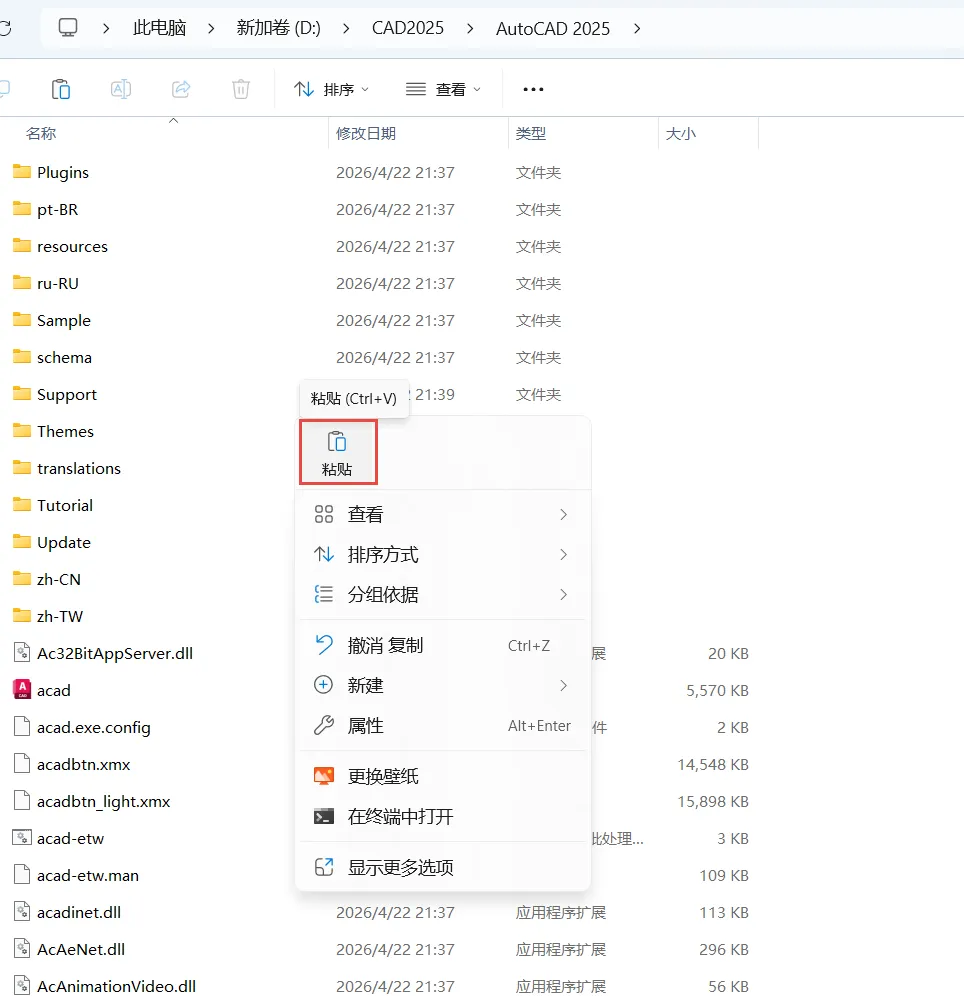This screenshot has width=964, height=996.
Task: Click the chevron after AutoCAD 2025 in the breadcrumb
Action: (x=637, y=29)
